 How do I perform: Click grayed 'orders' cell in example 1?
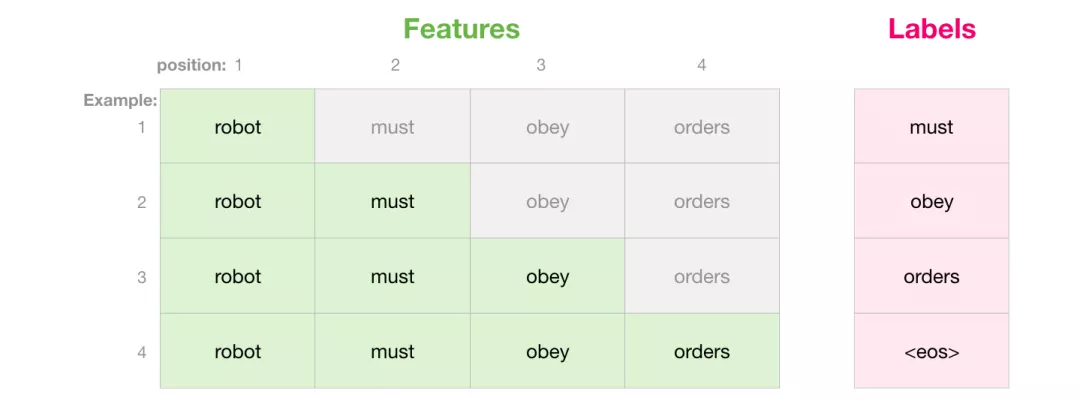(702, 126)
